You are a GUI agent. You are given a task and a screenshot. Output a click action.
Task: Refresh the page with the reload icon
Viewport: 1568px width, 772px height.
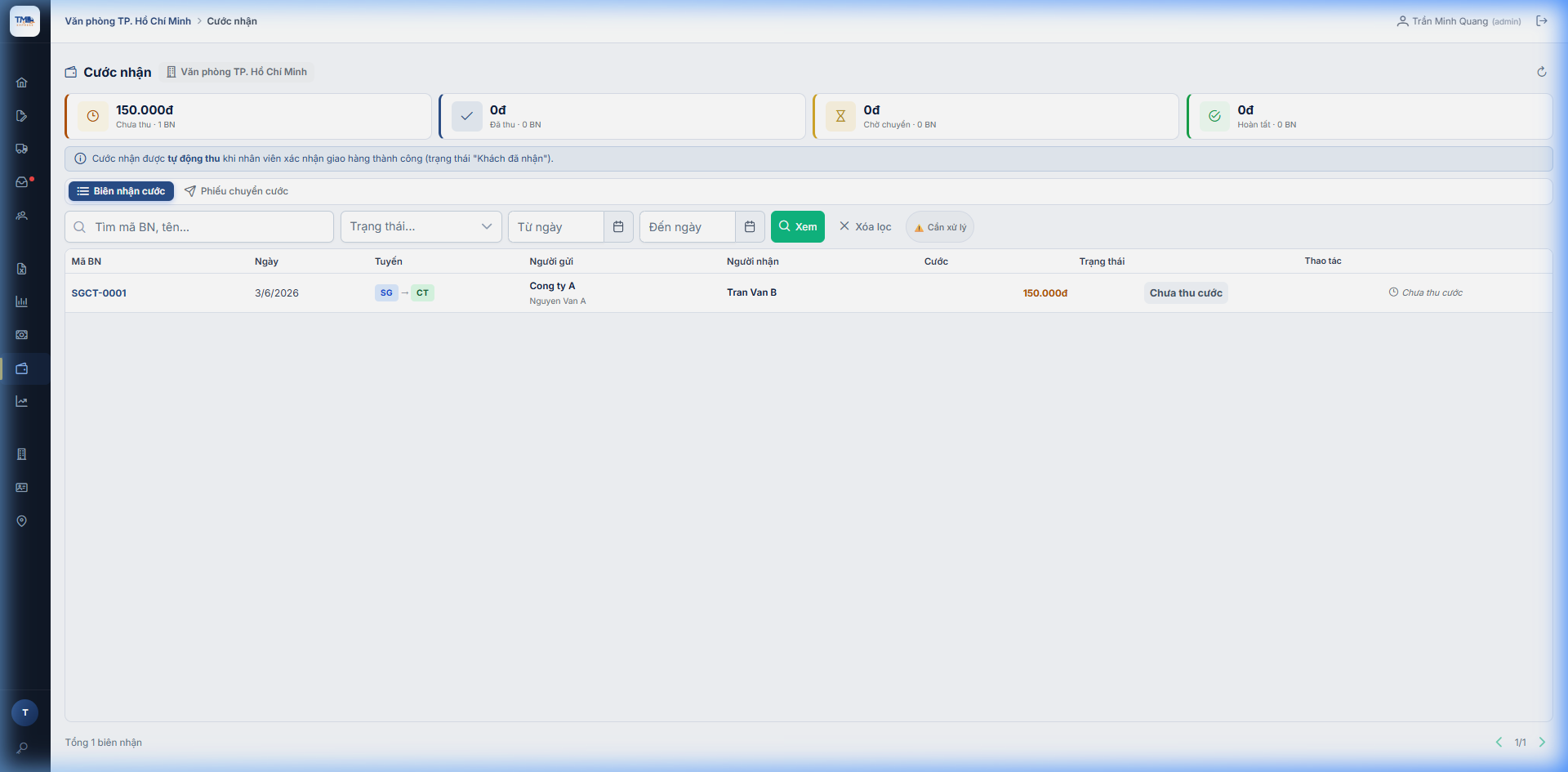click(x=1542, y=72)
